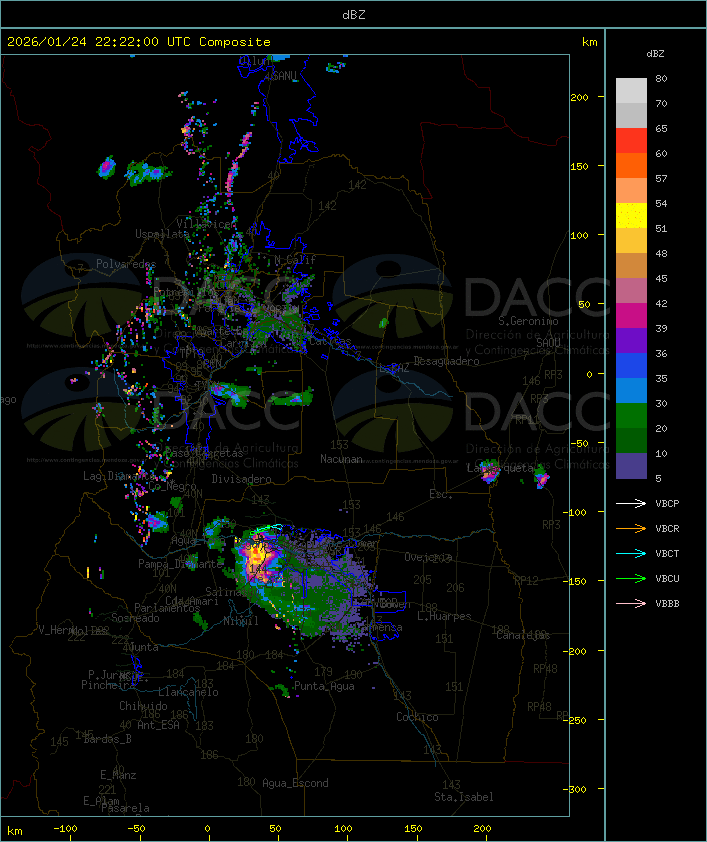Click the orange VBCR arrow icon
This screenshot has height=842, width=707.
point(632,528)
